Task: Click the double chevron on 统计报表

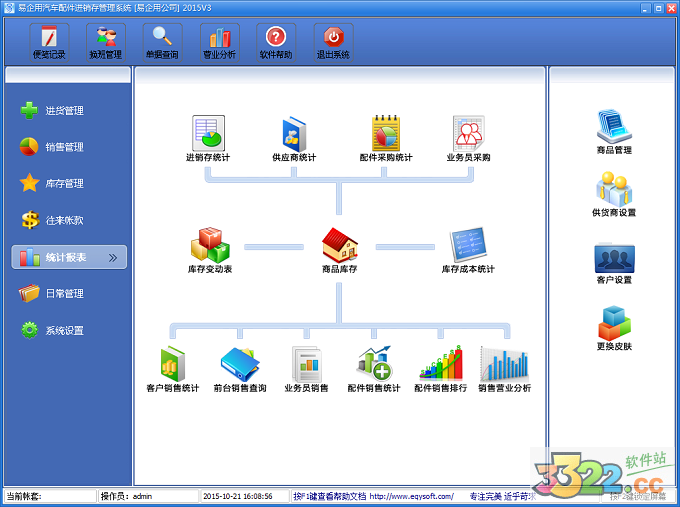Action: [x=113, y=258]
